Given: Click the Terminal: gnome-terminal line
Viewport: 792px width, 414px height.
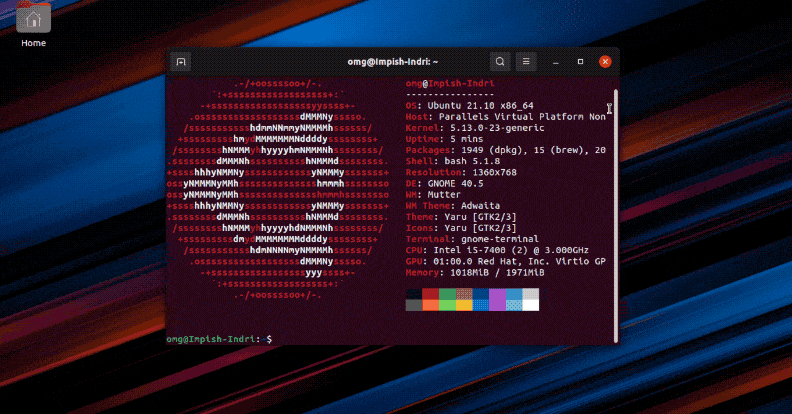Looking at the screenshot, I should [x=472, y=239].
